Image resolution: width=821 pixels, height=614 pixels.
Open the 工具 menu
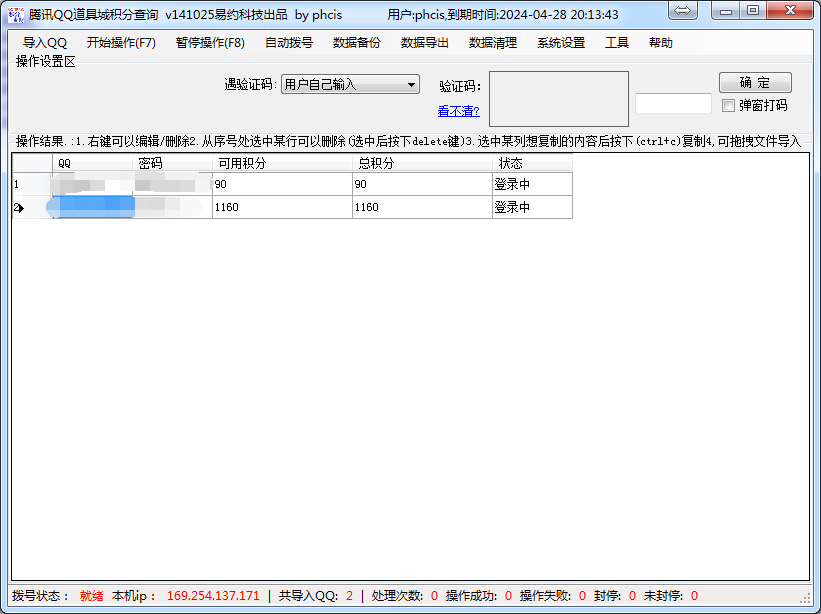[617, 43]
